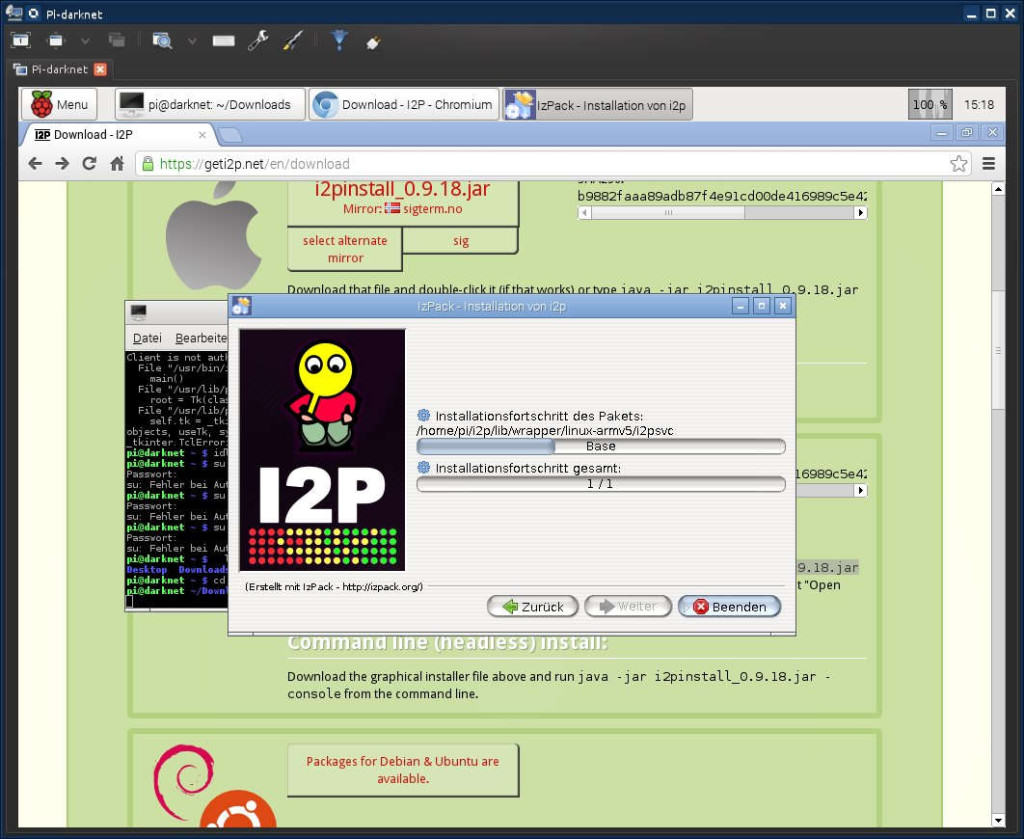
Task: Click the Chromium home icon
Action: (x=117, y=164)
